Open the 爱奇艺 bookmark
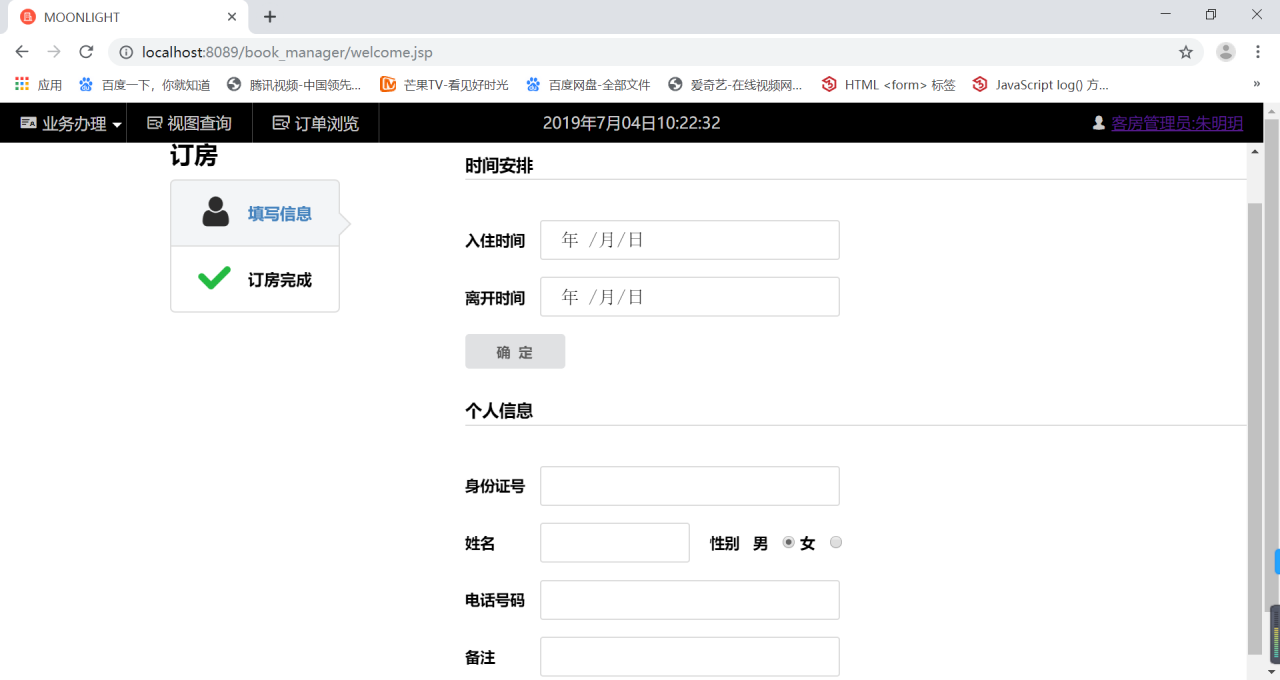This screenshot has height=680, width=1280. click(x=736, y=85)
